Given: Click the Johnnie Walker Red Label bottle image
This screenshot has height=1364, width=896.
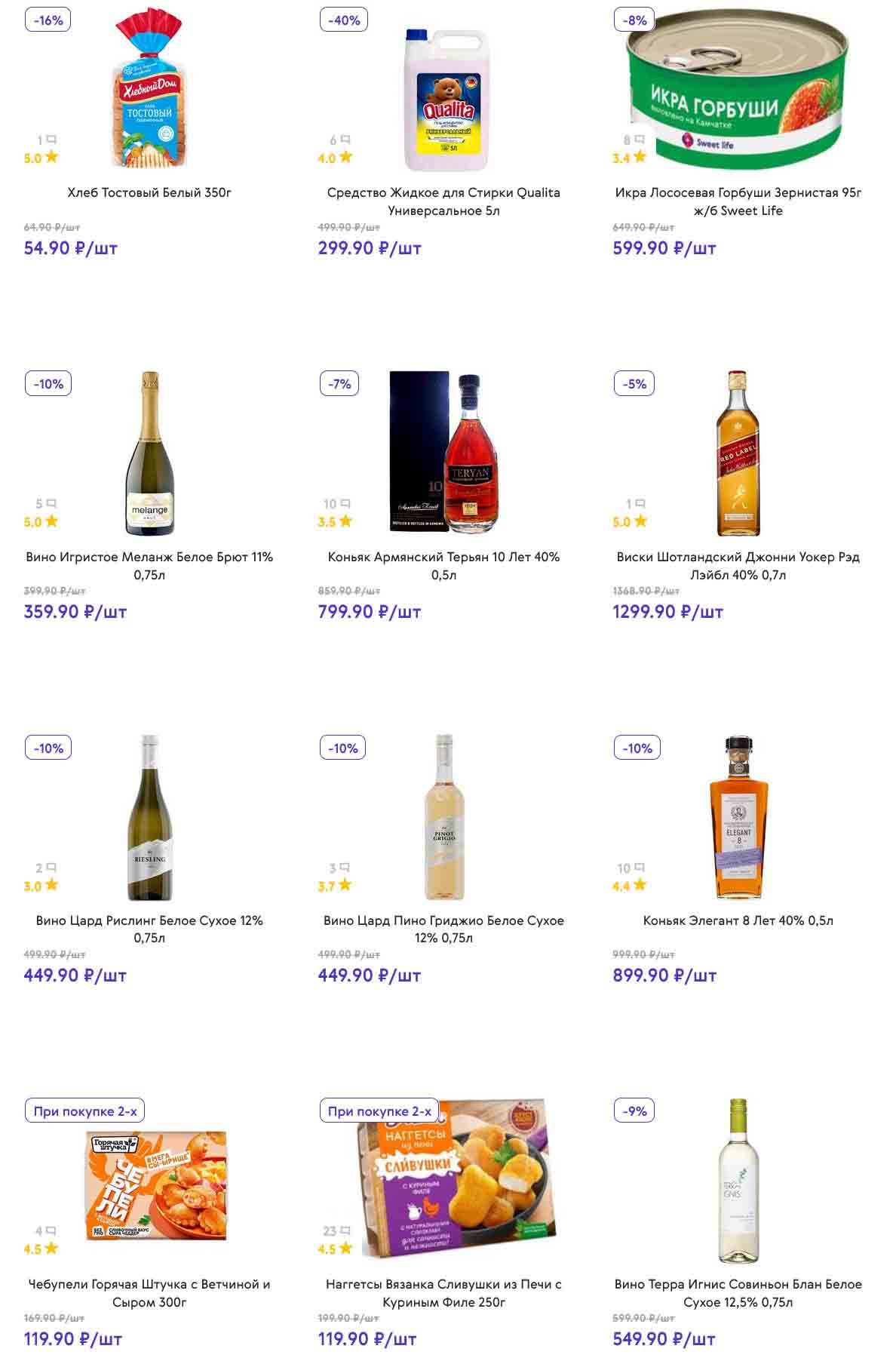Looking at the screenshot, I should click(738, 453).
